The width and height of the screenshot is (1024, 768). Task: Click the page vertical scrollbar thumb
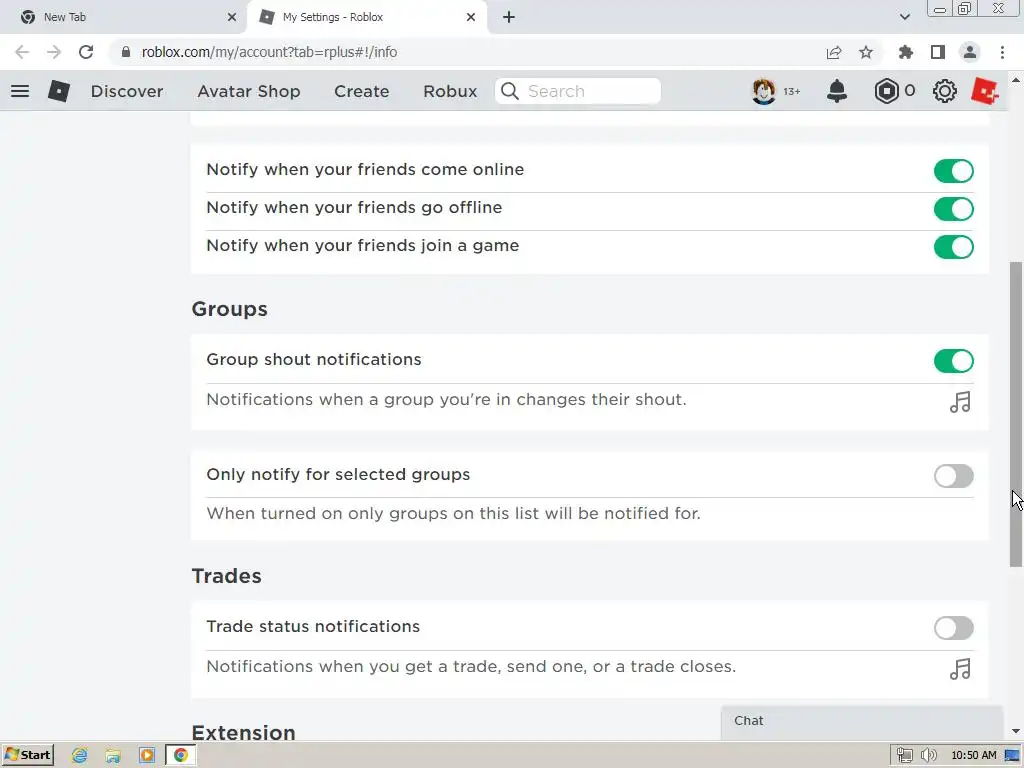[1016, 414]
